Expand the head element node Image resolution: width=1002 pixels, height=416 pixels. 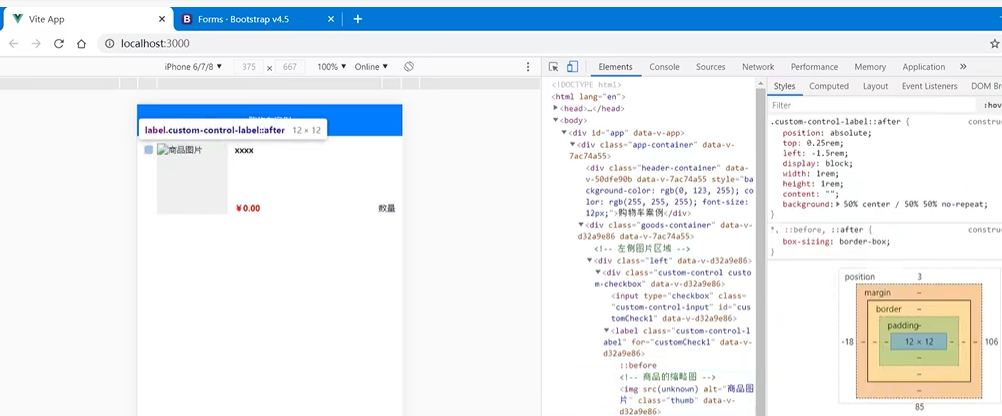tap(556, 108)
